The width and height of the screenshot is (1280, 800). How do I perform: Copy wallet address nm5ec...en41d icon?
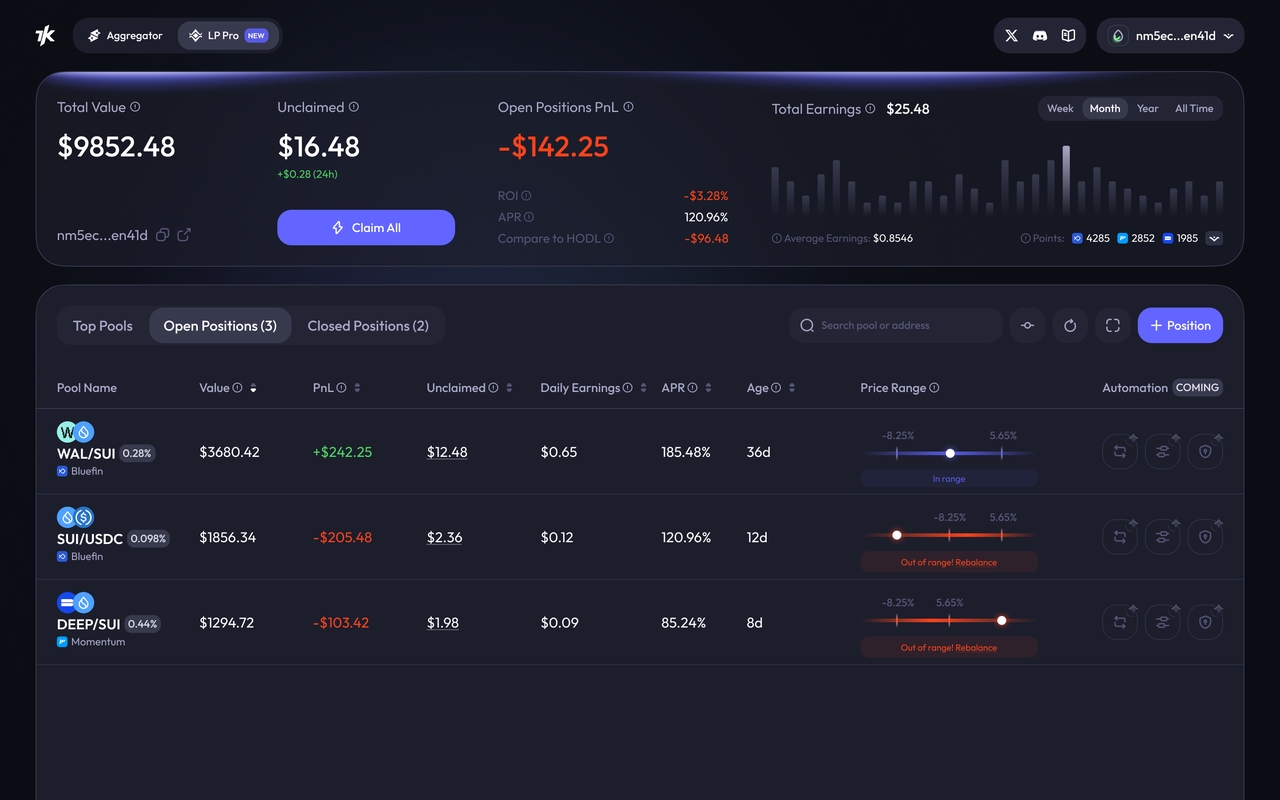162,235
